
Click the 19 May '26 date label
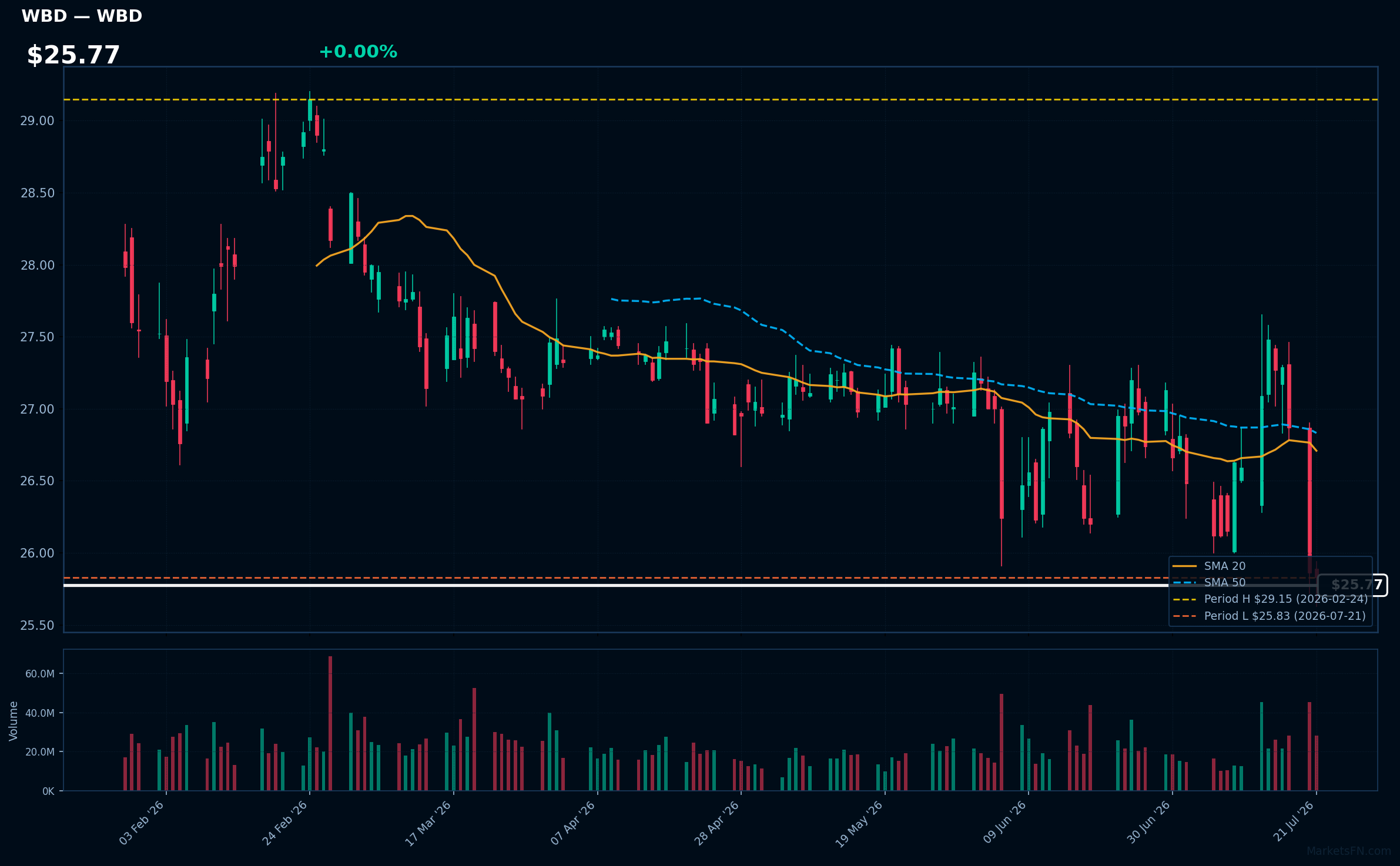(859, 823)
